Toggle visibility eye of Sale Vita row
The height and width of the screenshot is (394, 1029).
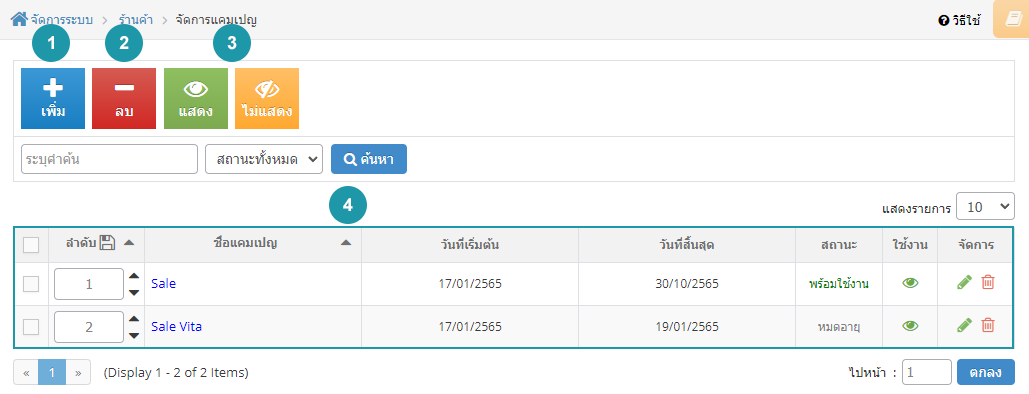pos(910,326)
